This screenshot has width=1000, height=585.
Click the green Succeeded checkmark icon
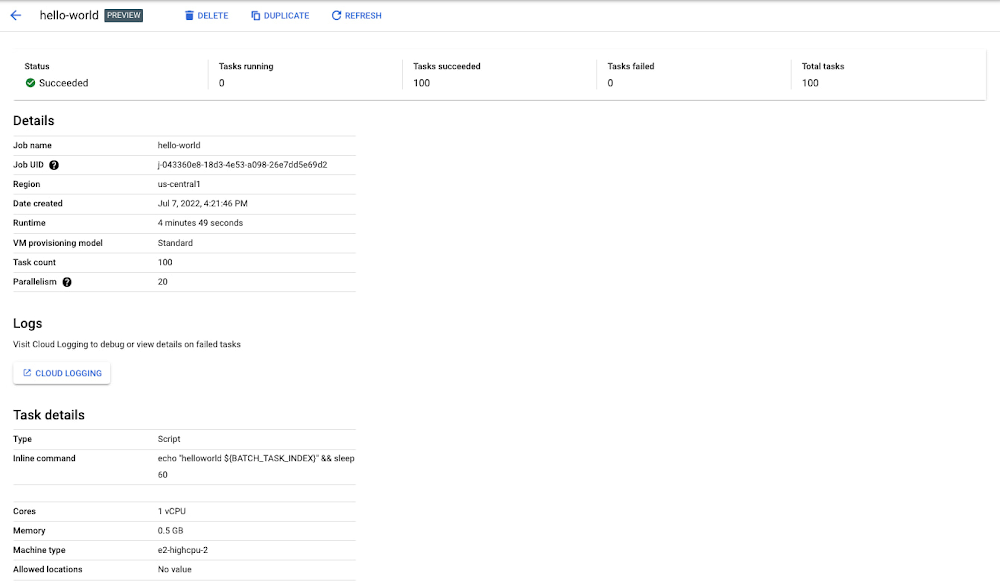coord(31,83)
